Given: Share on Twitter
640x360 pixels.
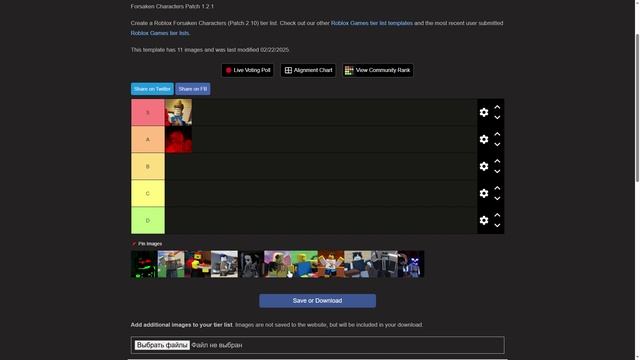Looking at the screenshot, I should pyautogui.click(x=152, y=89).
